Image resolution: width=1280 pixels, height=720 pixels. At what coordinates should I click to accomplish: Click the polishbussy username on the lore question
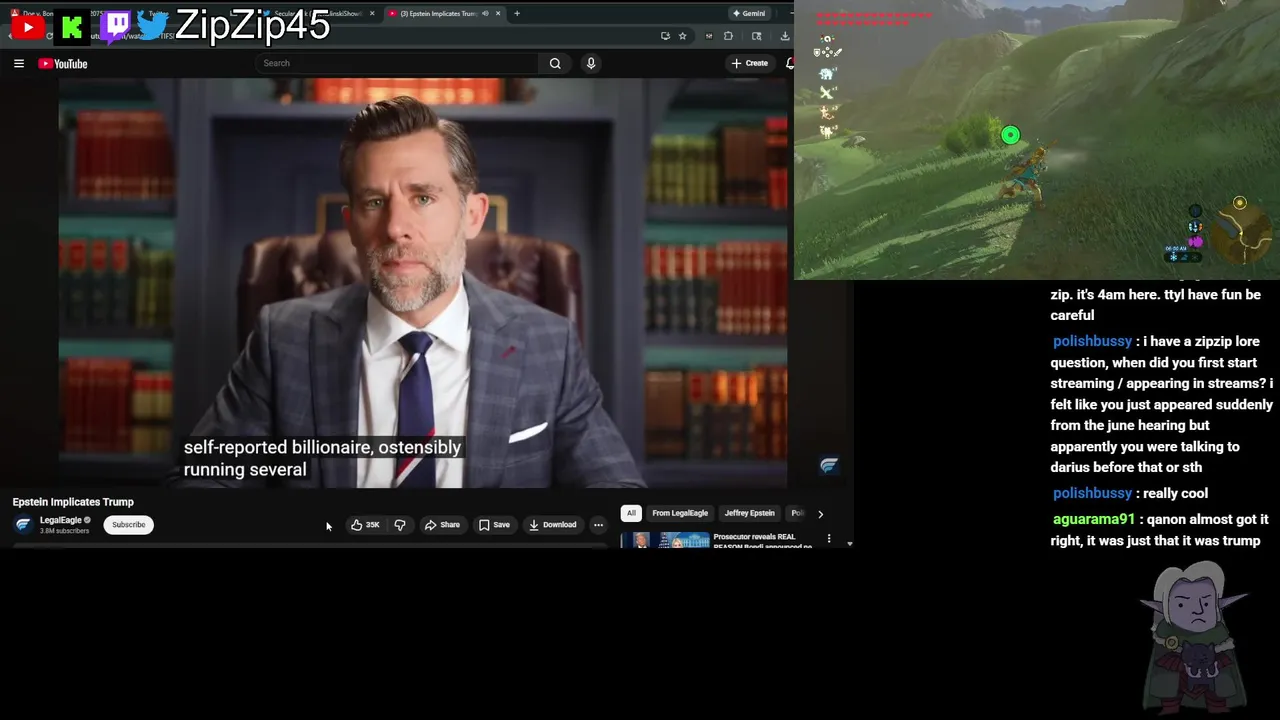1092,341
